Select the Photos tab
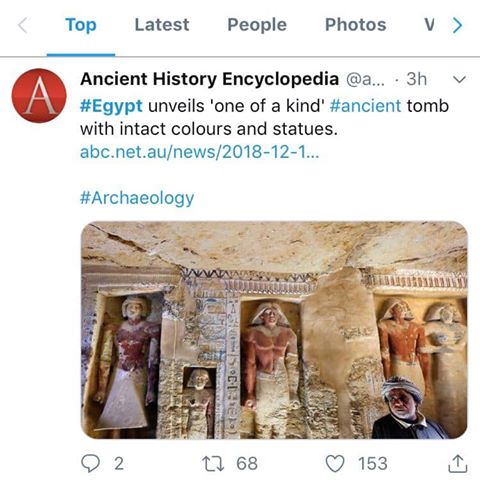Viewport: 480px width, 490px height. coord(355,25)
